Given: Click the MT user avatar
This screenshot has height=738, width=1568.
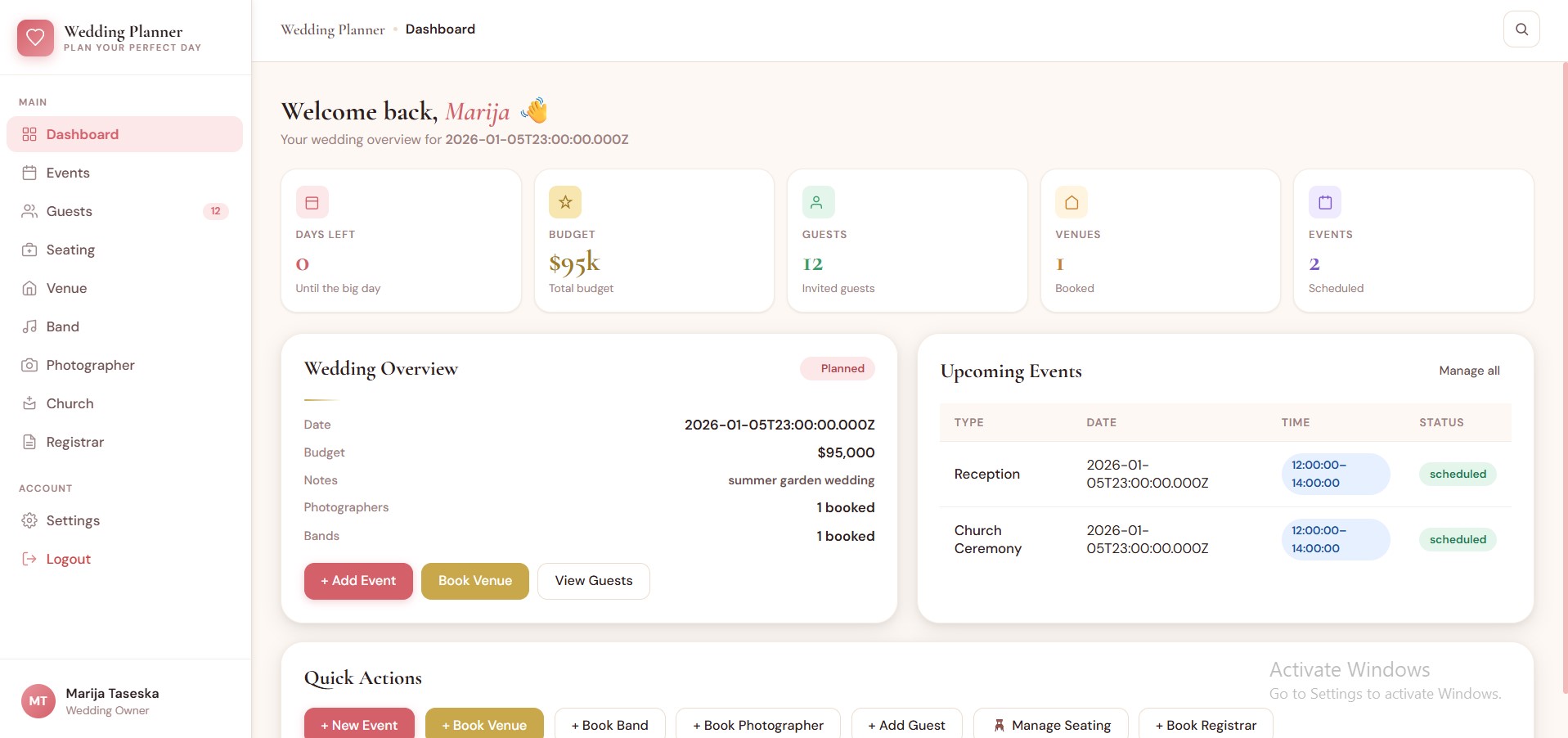Looking at the screenshot, I should 38,701.
